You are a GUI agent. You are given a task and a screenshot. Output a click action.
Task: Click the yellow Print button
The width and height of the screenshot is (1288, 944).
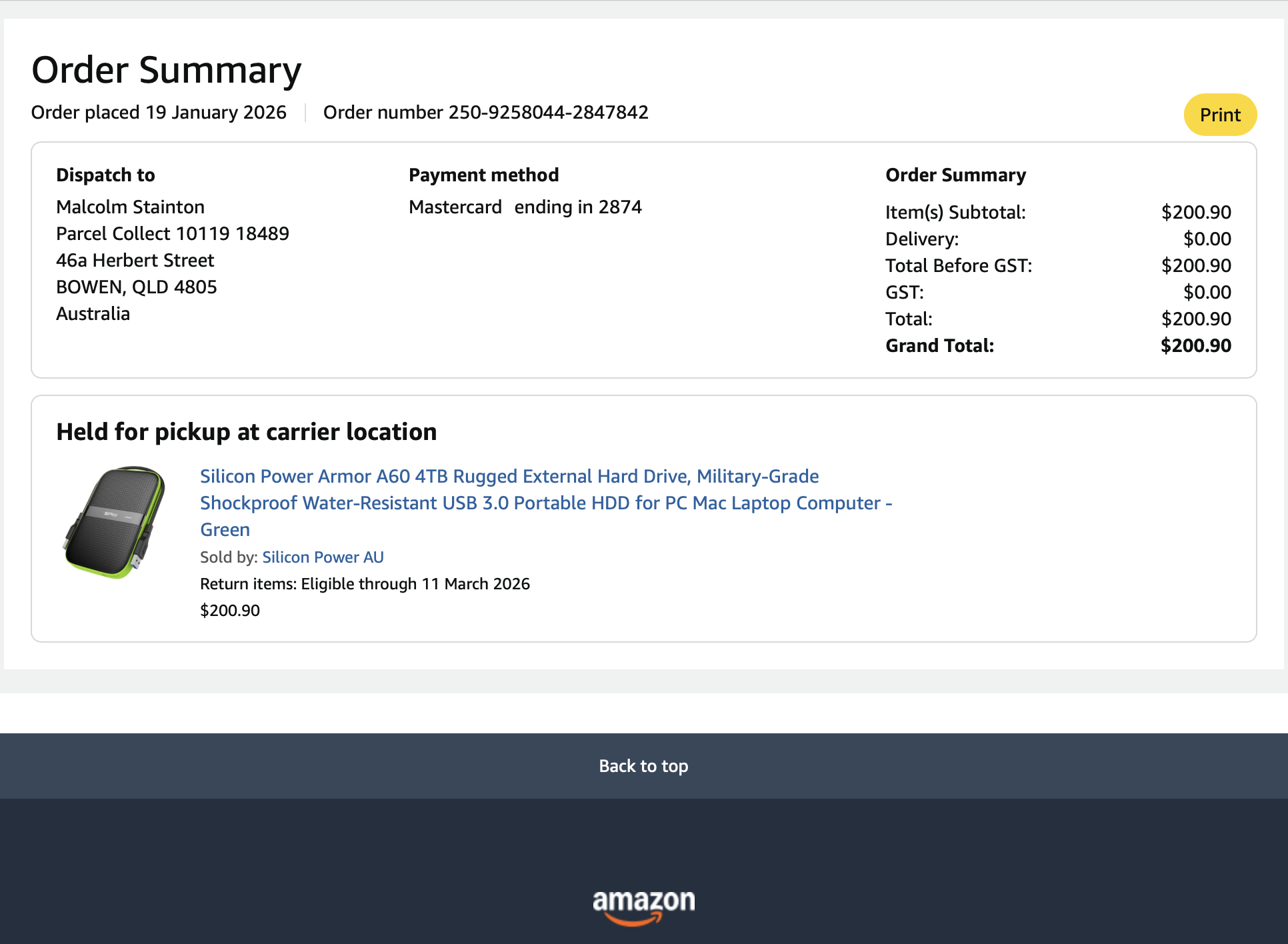tap(1220, 115)
